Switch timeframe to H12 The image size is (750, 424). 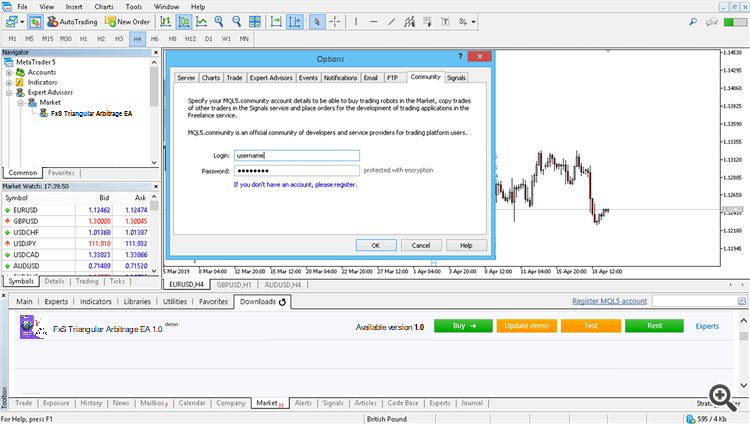[x=190, y=39]
